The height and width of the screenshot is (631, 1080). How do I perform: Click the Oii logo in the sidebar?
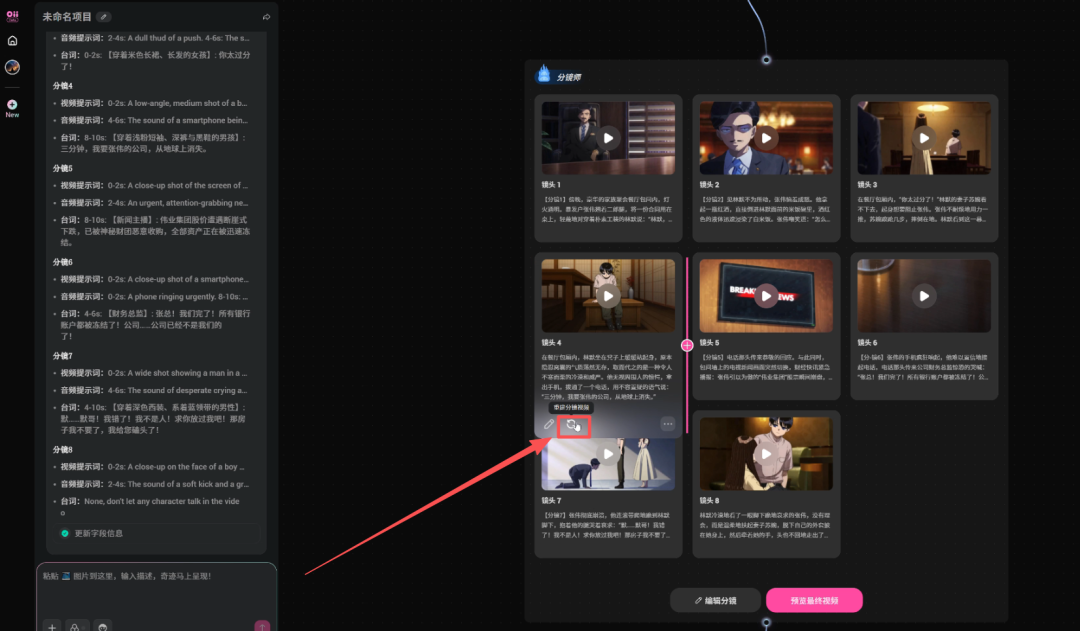[x=13, y=17]
